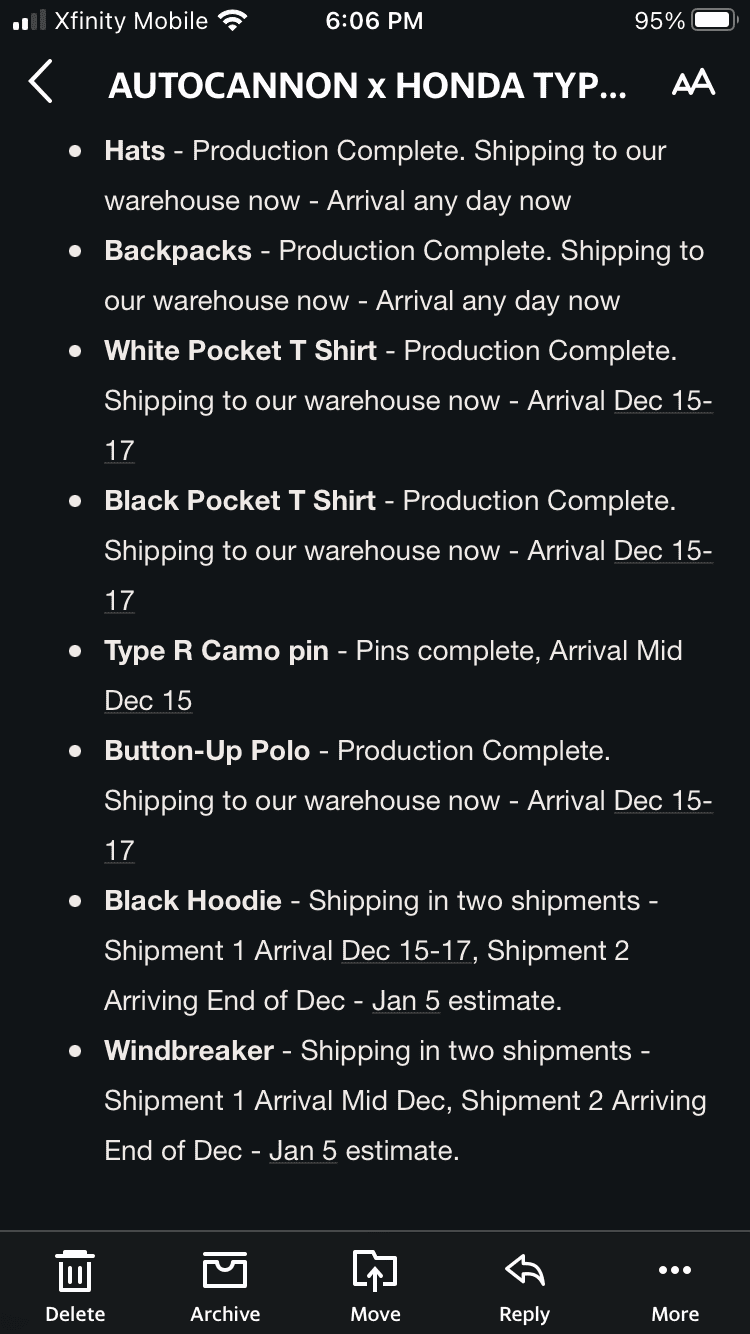This screenshot has width=750, height=1334.
Task: Tap the back arrow icon
Action: 41,83
